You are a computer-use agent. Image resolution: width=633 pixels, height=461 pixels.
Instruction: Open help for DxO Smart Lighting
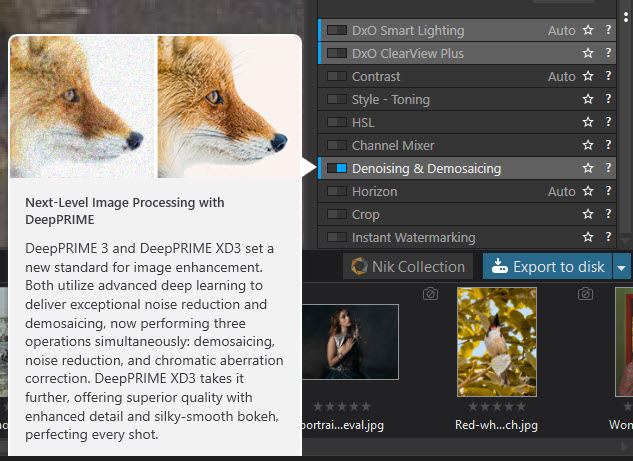point(608,30)
